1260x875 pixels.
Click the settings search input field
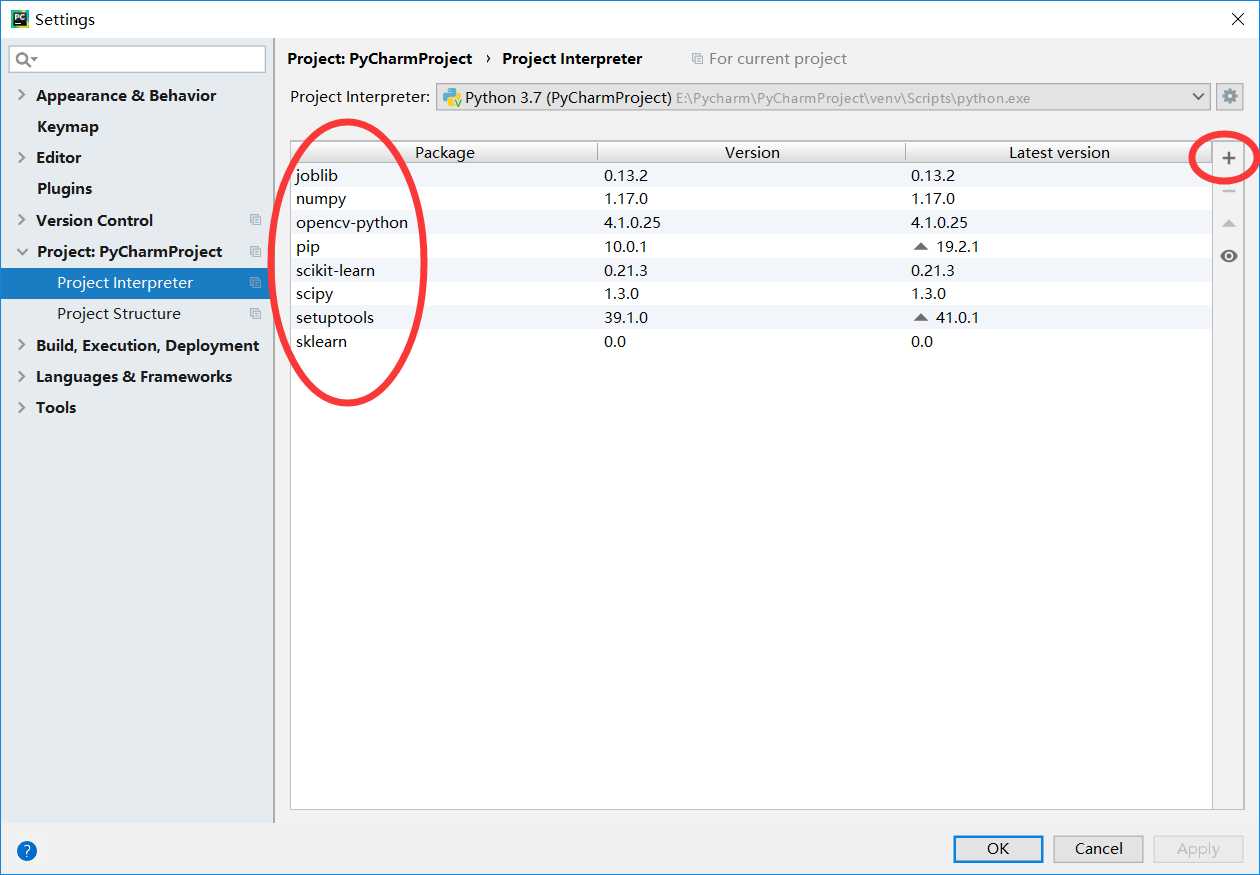coord(137,60)
